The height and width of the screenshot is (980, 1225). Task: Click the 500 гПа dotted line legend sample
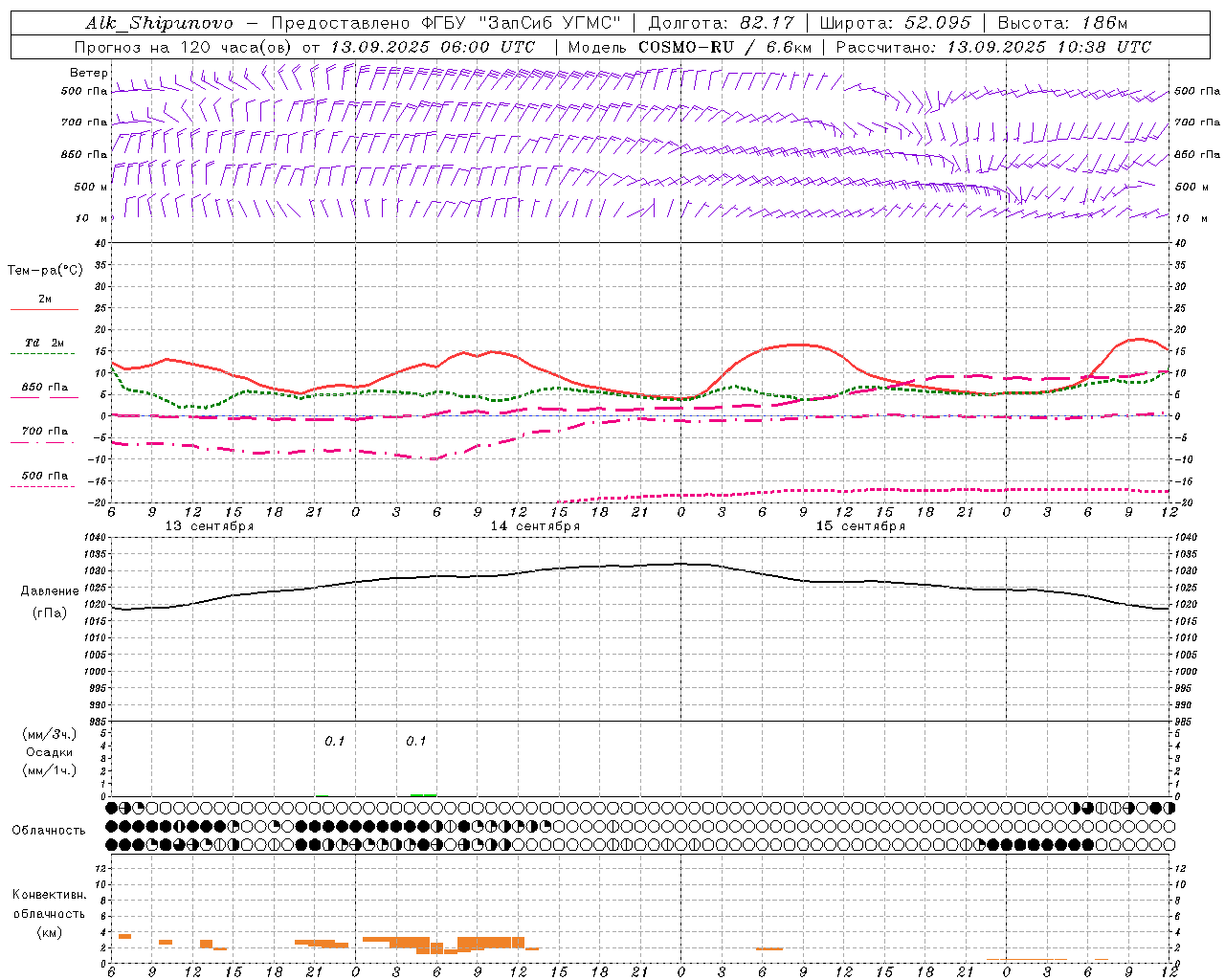42,486
